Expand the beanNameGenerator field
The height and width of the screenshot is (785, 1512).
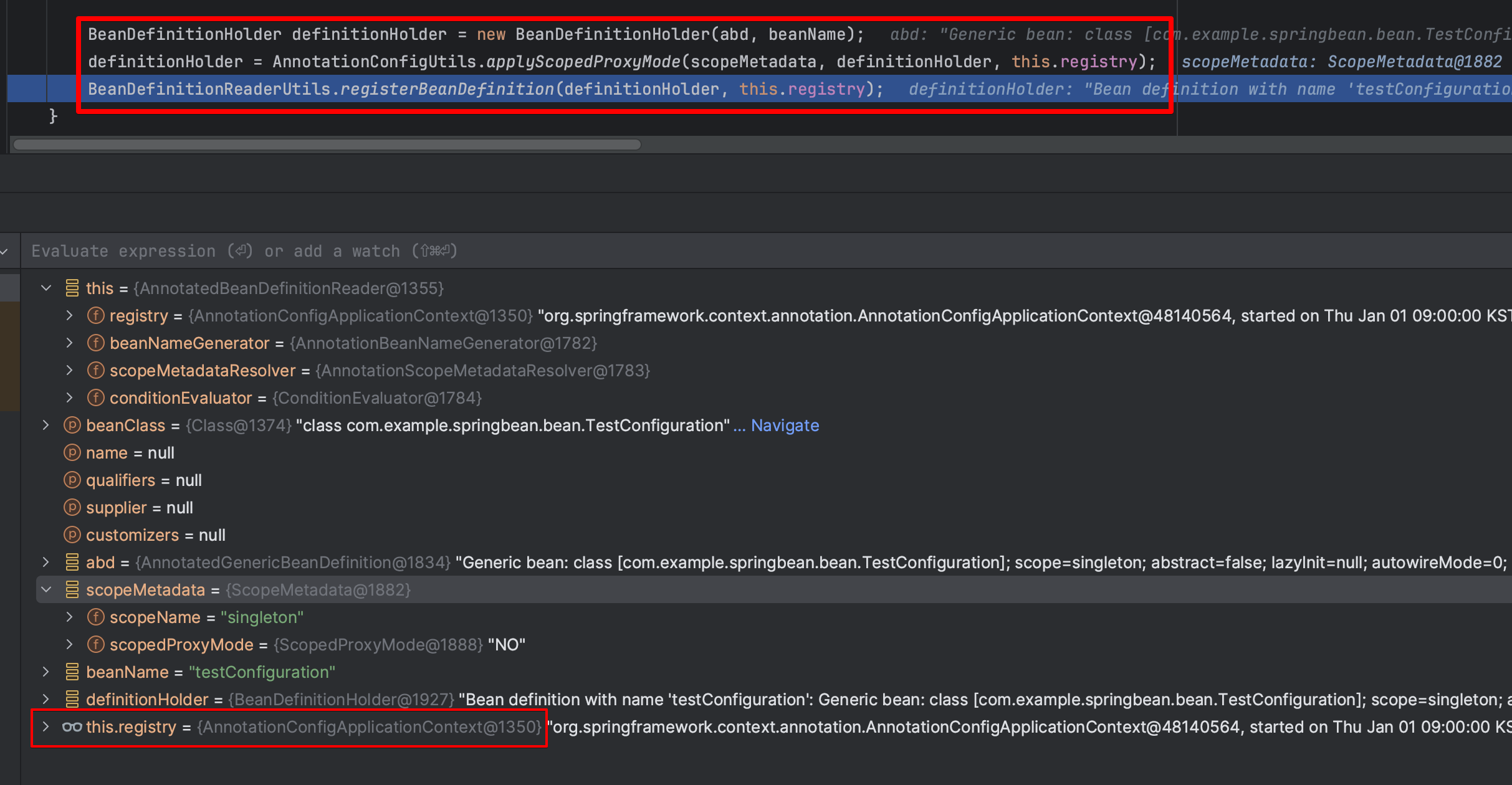tap(70, 343)
